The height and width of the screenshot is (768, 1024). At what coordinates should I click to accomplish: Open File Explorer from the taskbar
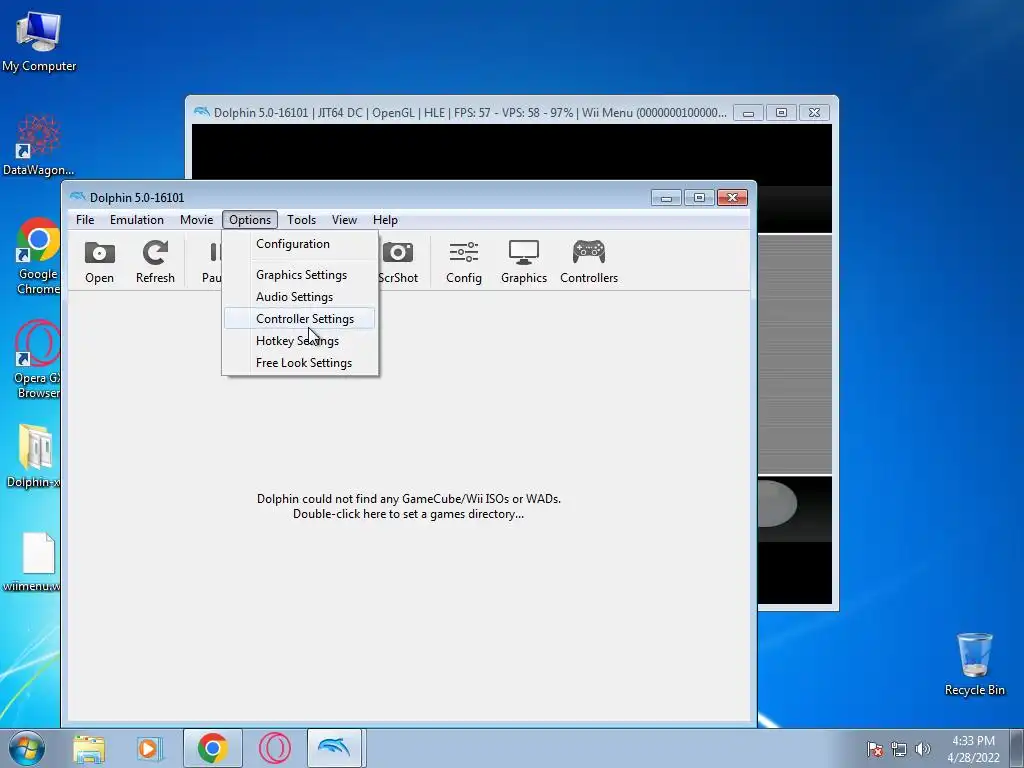(x=89, y=748)
